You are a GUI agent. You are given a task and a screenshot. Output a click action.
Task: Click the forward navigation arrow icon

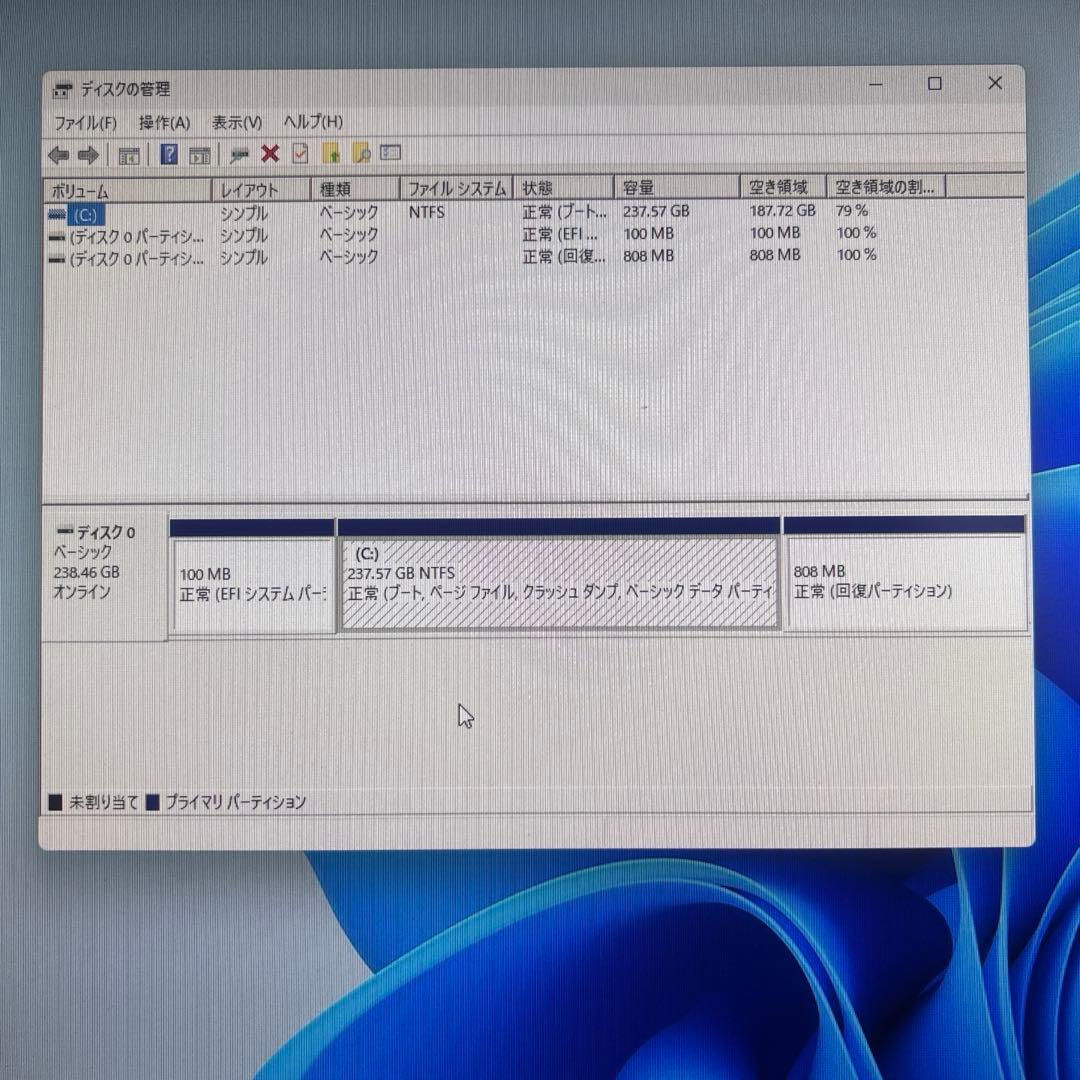point(89,155)
